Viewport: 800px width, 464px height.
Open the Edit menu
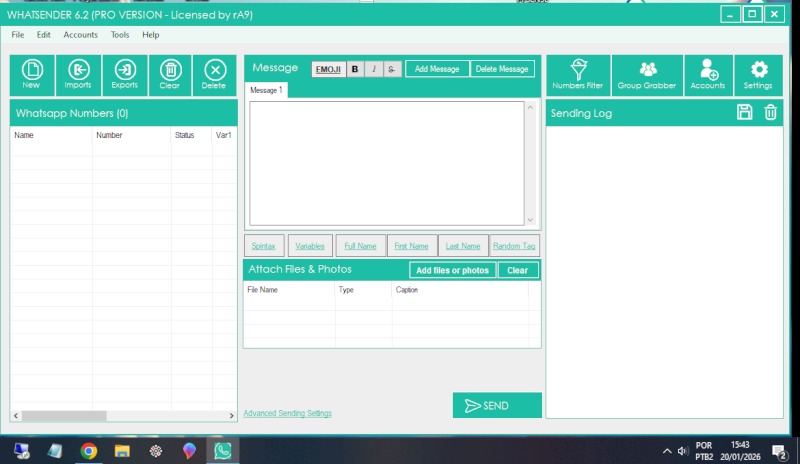pyautogui.click(x=43, y=35)
